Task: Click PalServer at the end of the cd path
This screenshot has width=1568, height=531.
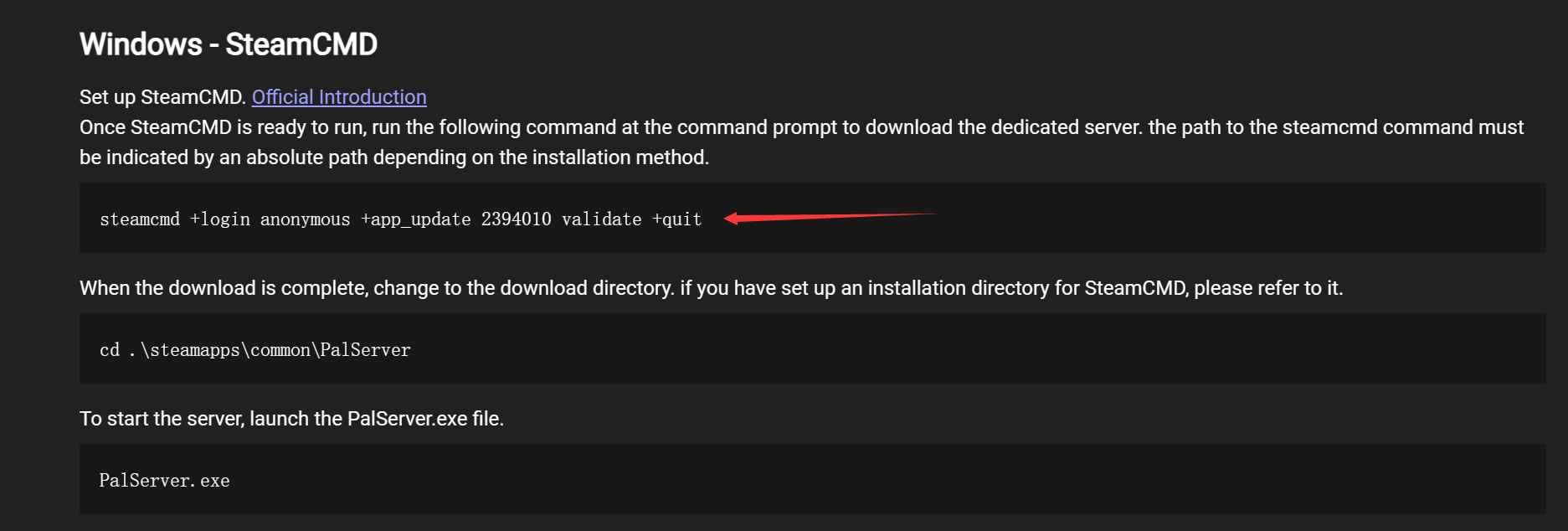Action: click(x=366, y=350)
